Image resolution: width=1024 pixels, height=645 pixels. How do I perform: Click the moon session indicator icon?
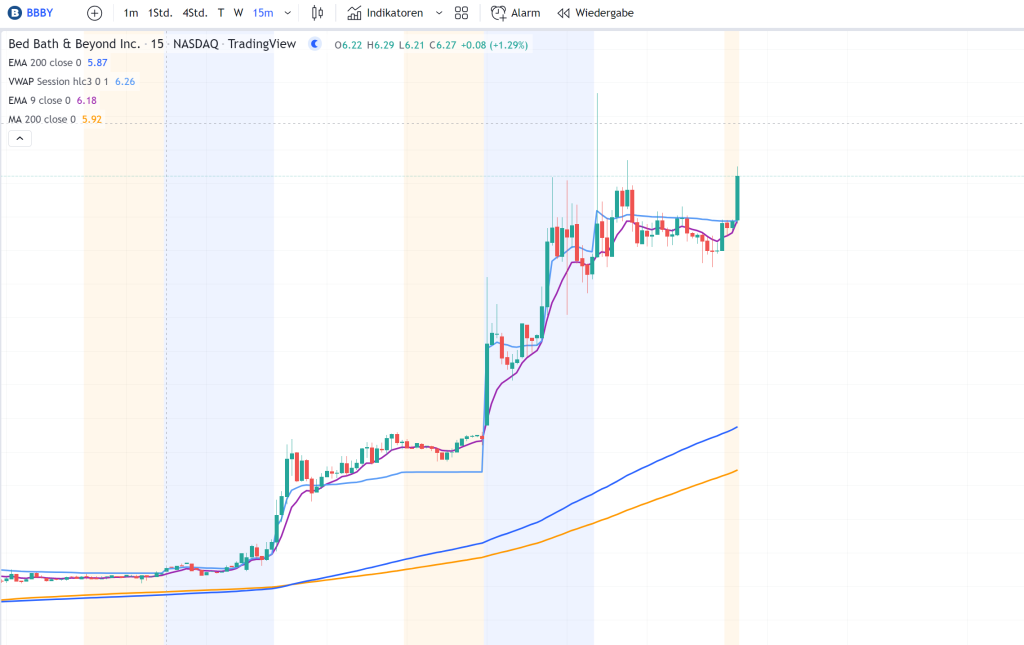click(315, 44)
